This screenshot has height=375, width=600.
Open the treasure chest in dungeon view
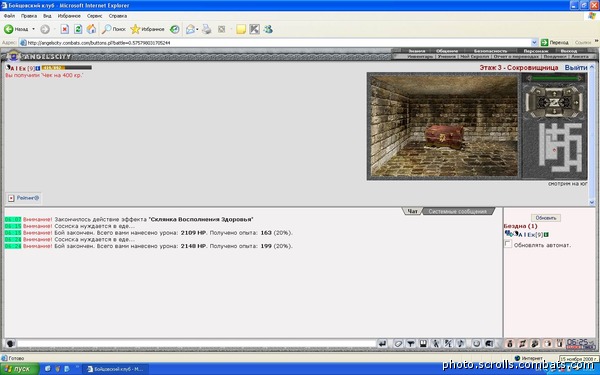tap(444, 136)
